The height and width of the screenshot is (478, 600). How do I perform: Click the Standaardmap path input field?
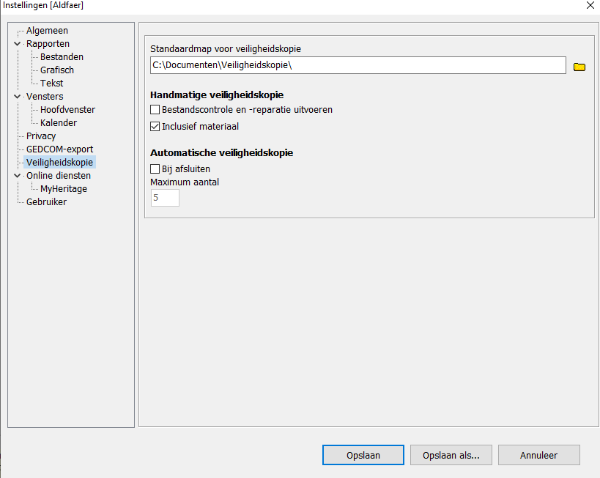tap(355, 66)
